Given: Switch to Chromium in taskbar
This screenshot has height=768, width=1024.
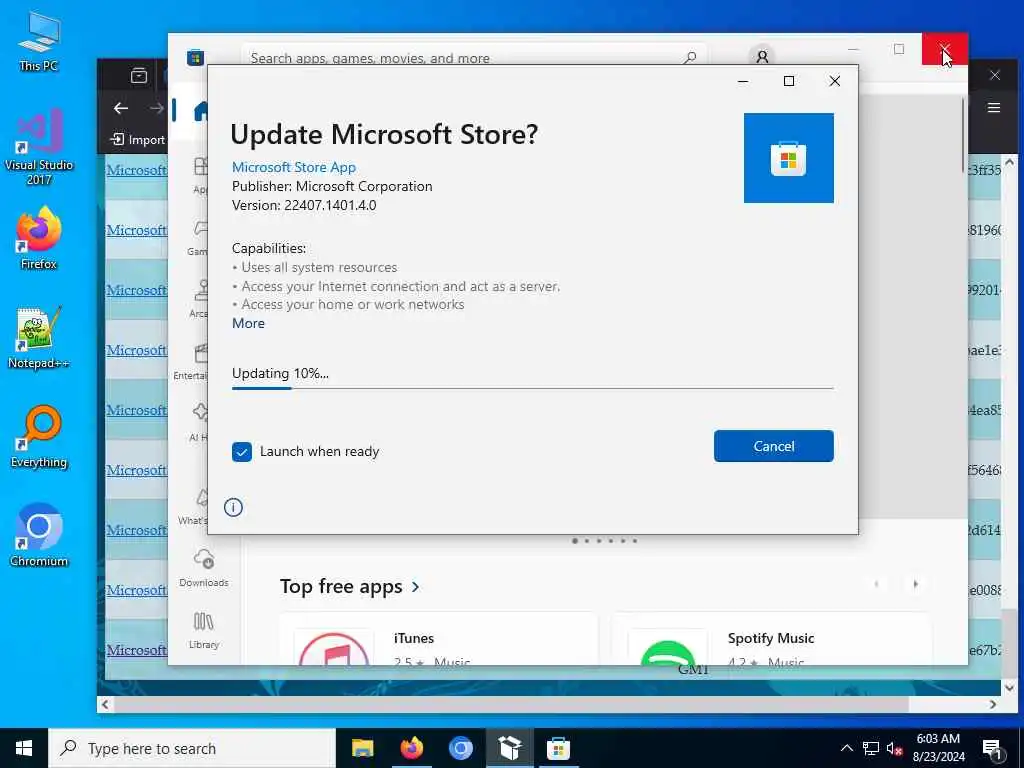Looking at the screenshot, I should 460,748.
